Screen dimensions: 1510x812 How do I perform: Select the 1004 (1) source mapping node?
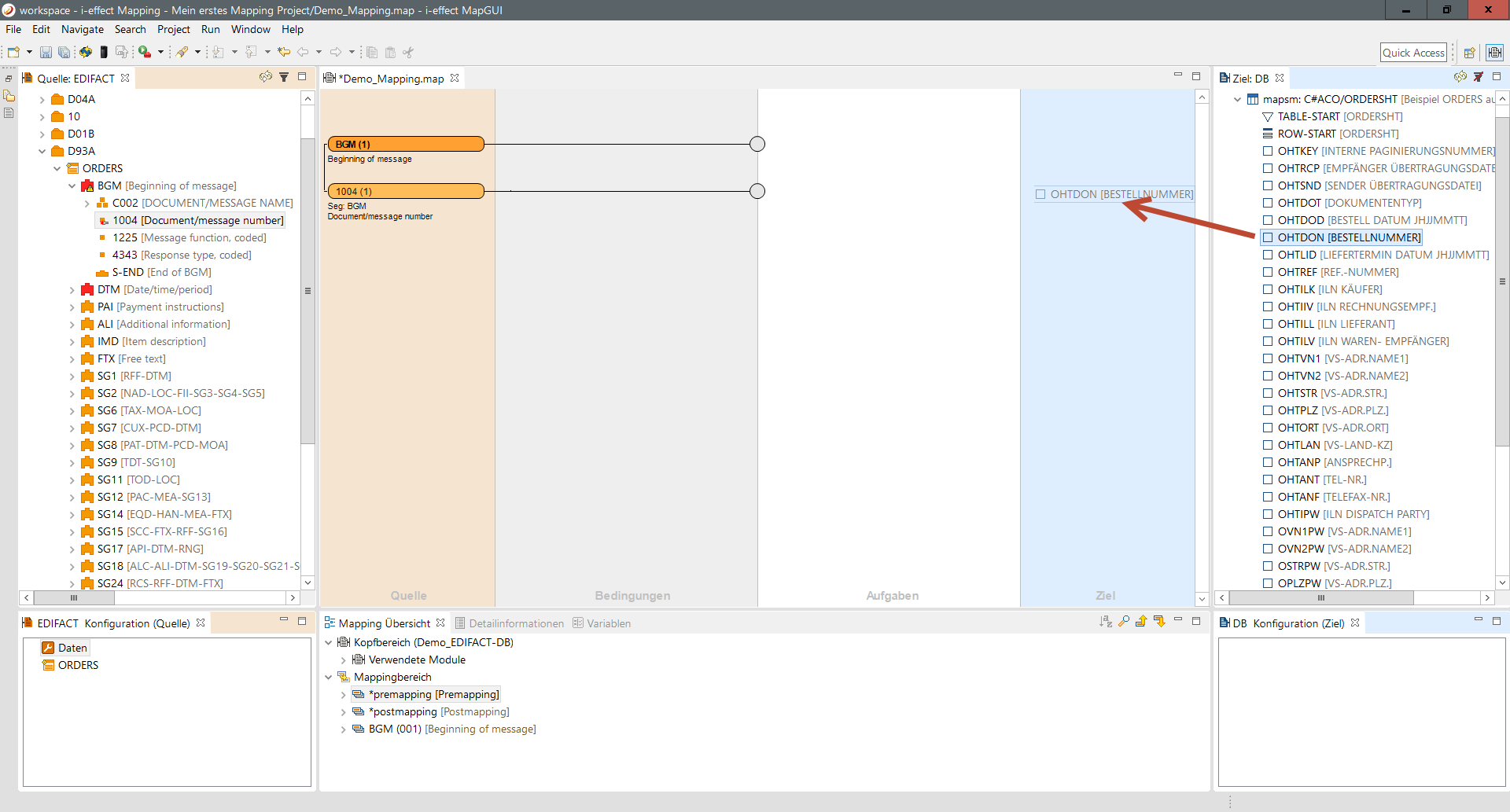(x=405, y=191)
